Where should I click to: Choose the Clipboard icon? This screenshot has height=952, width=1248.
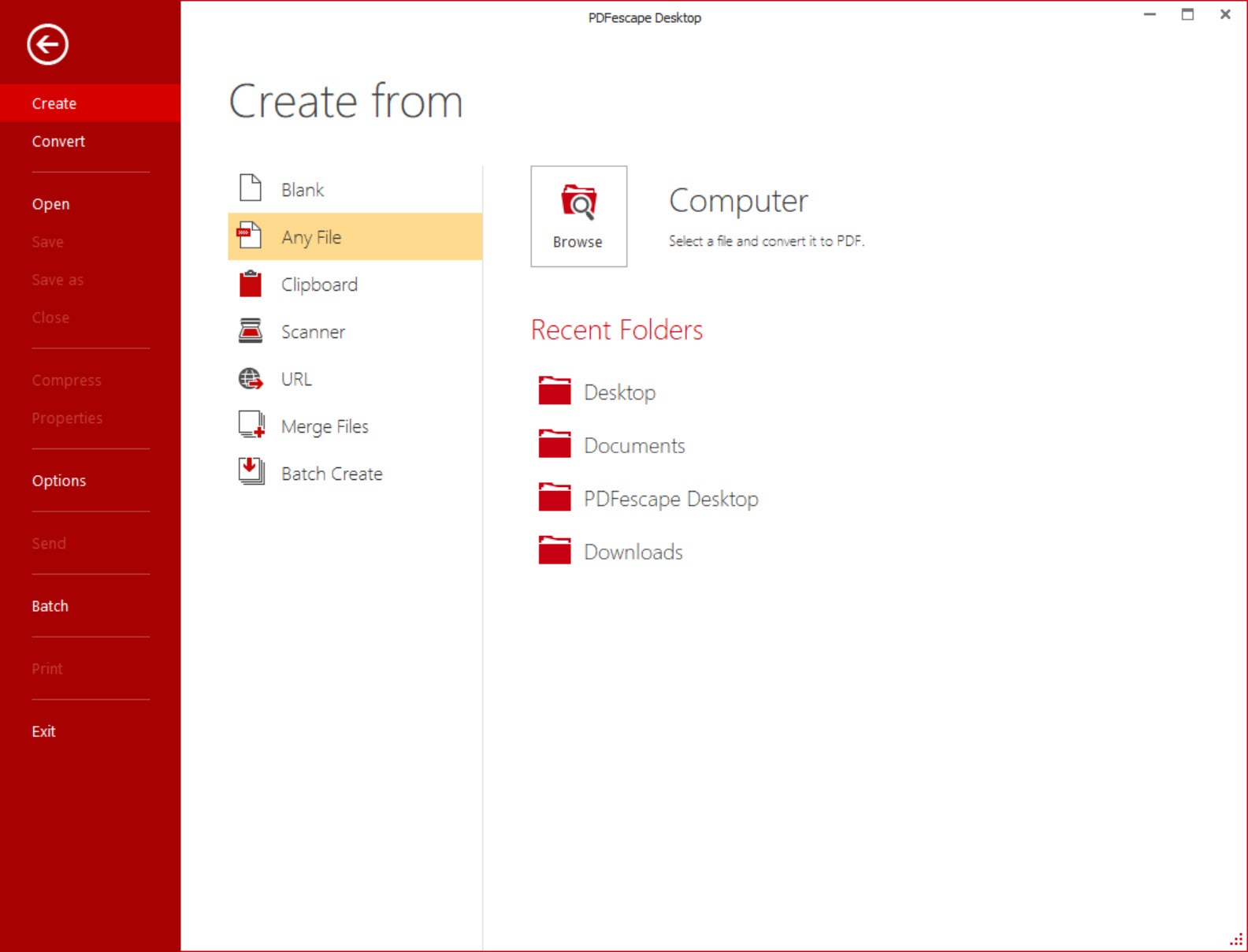coord(251,283)
